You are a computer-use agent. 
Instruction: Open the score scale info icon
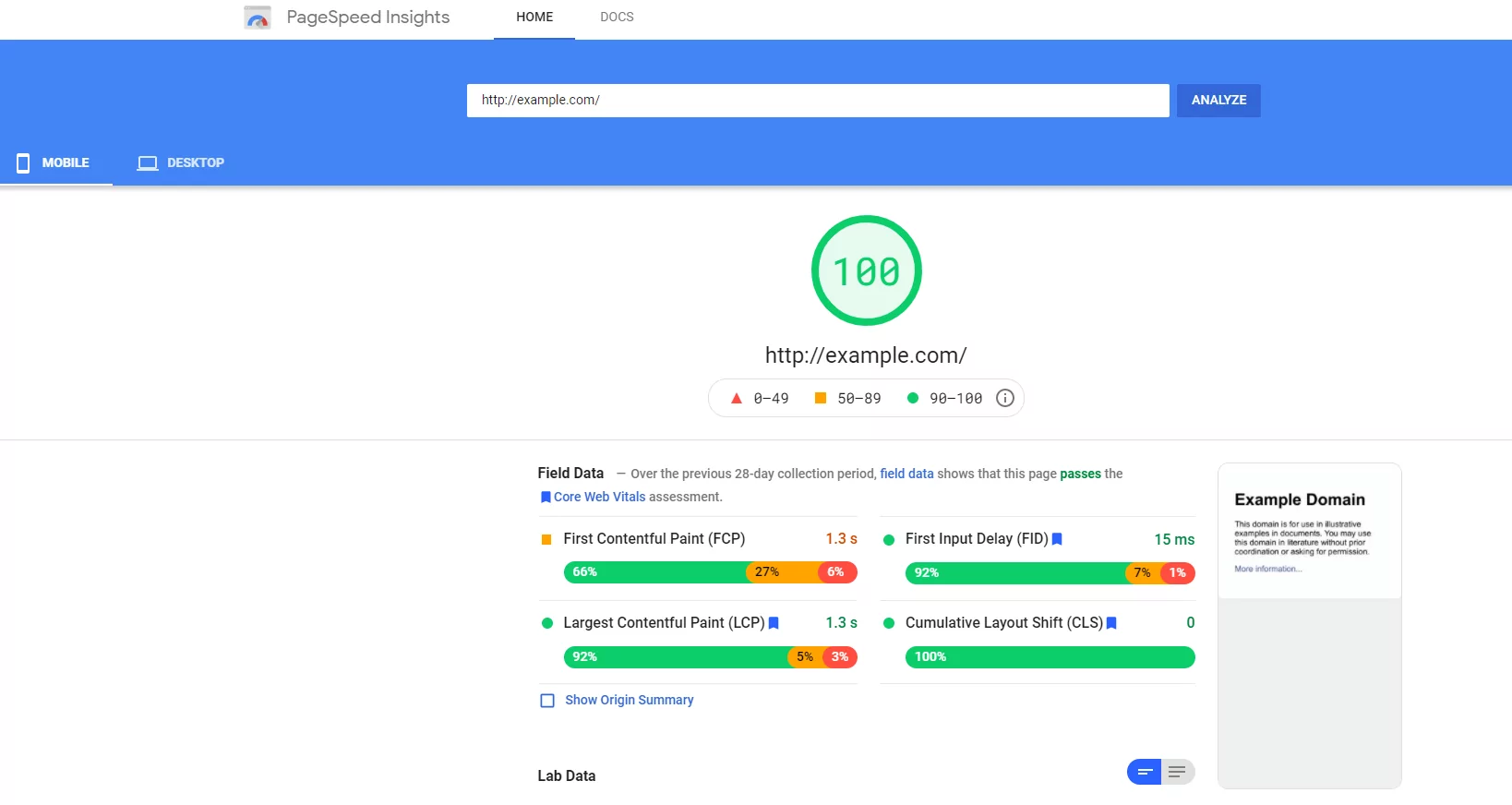[1005, 398]
